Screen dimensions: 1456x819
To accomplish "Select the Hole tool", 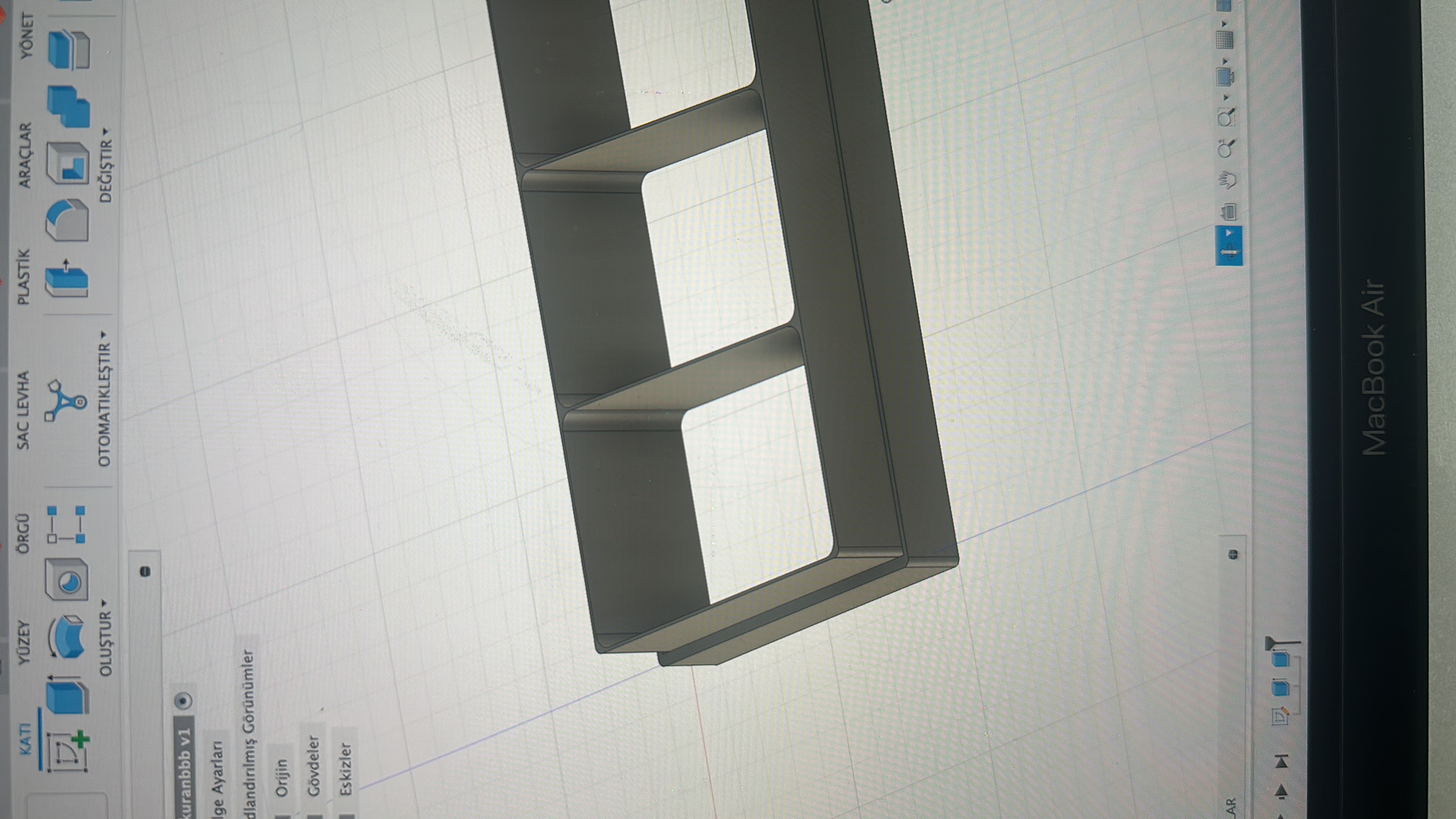I will 67,579.
